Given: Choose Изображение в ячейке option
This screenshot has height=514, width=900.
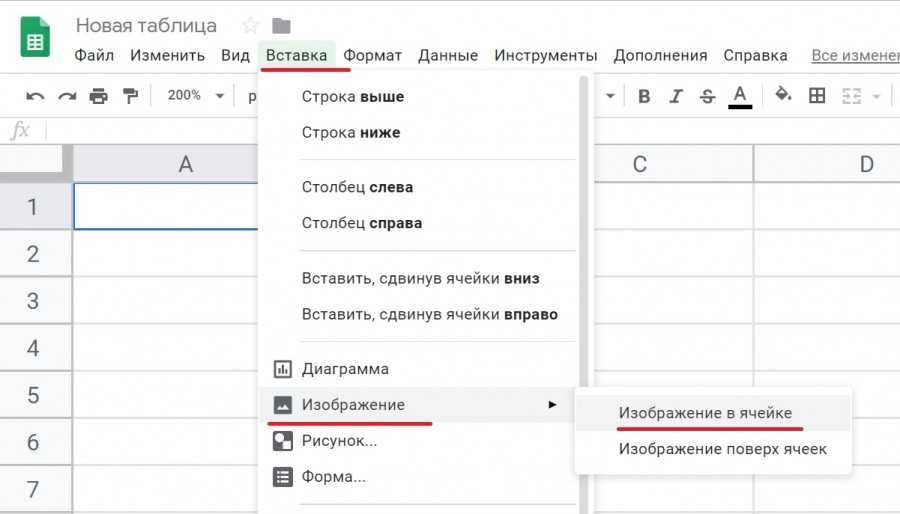Looking at the screenshot, I should coord(705,413).
